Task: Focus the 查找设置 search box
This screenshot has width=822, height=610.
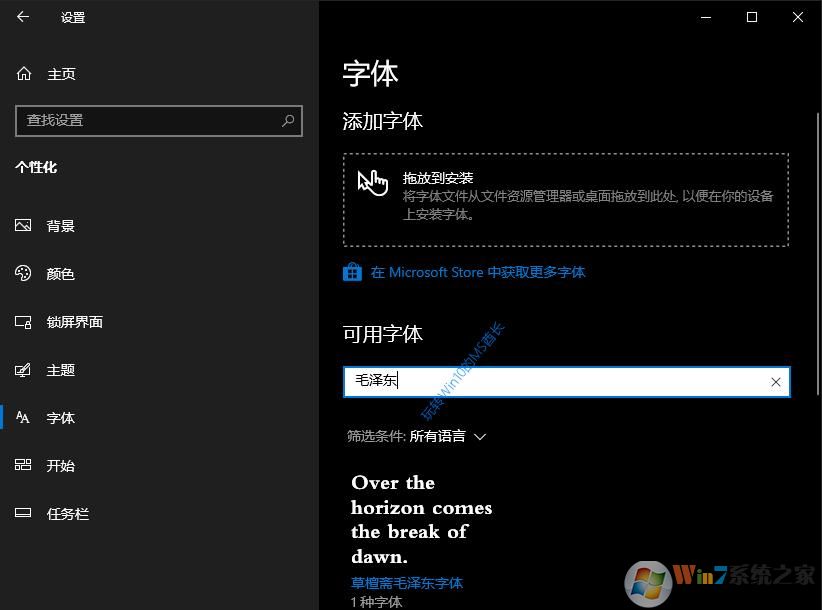Action: tap(159, 121)
